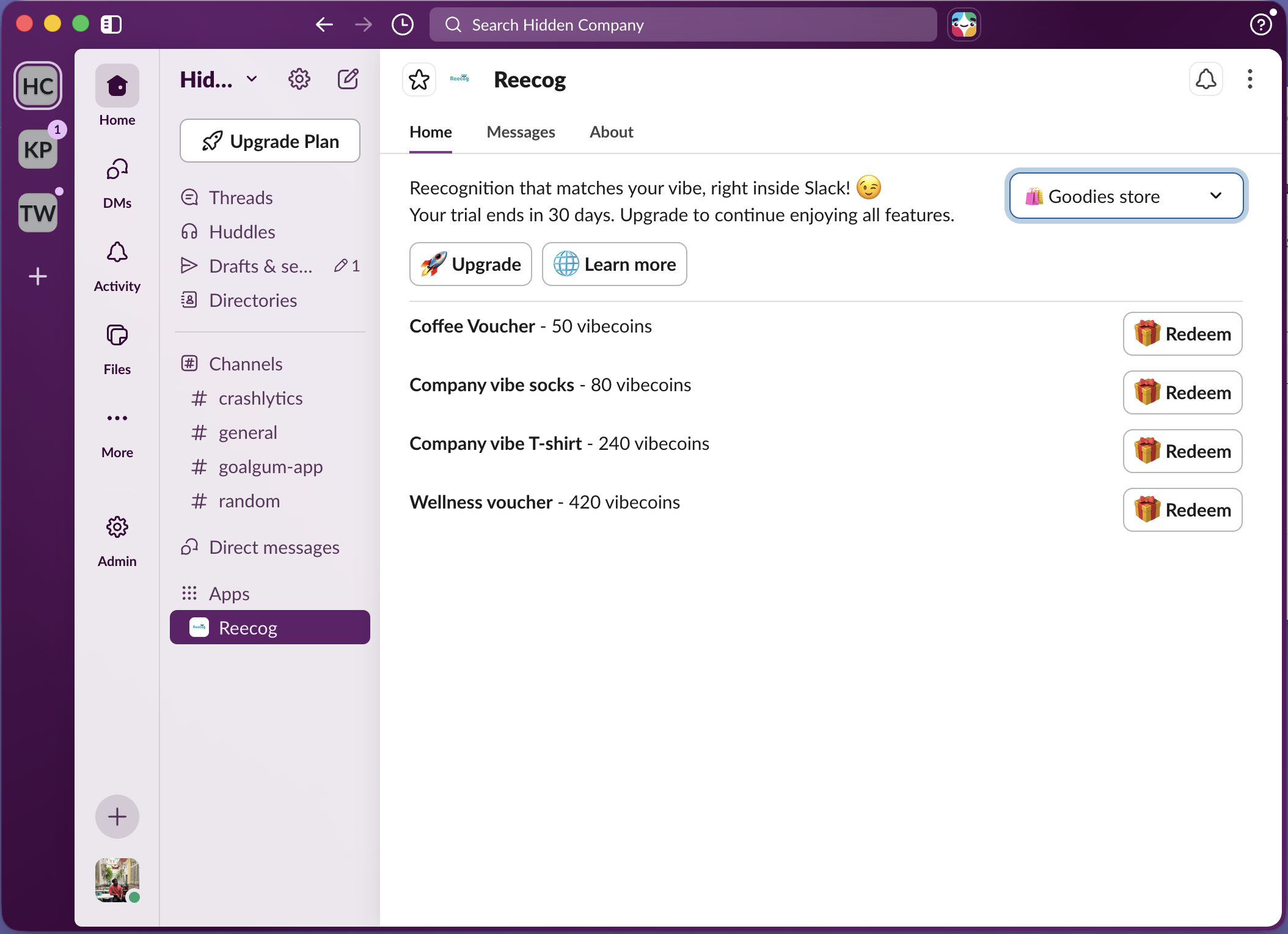This screenshot has height=934, width=1288.
Task: Redeem the Company vibe socks
Action: [1183, 392]
